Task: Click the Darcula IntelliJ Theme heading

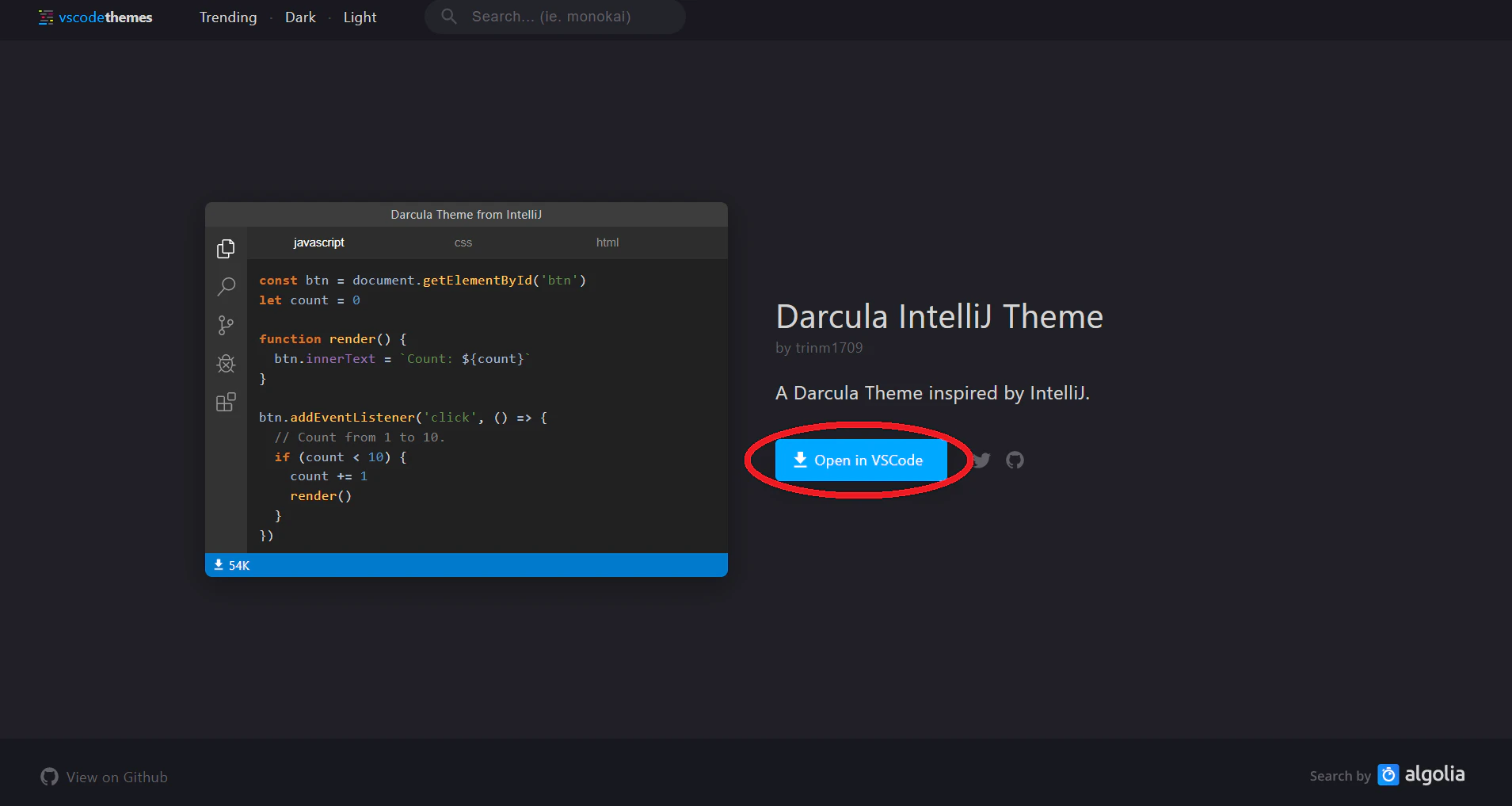Action: [939, 316]
